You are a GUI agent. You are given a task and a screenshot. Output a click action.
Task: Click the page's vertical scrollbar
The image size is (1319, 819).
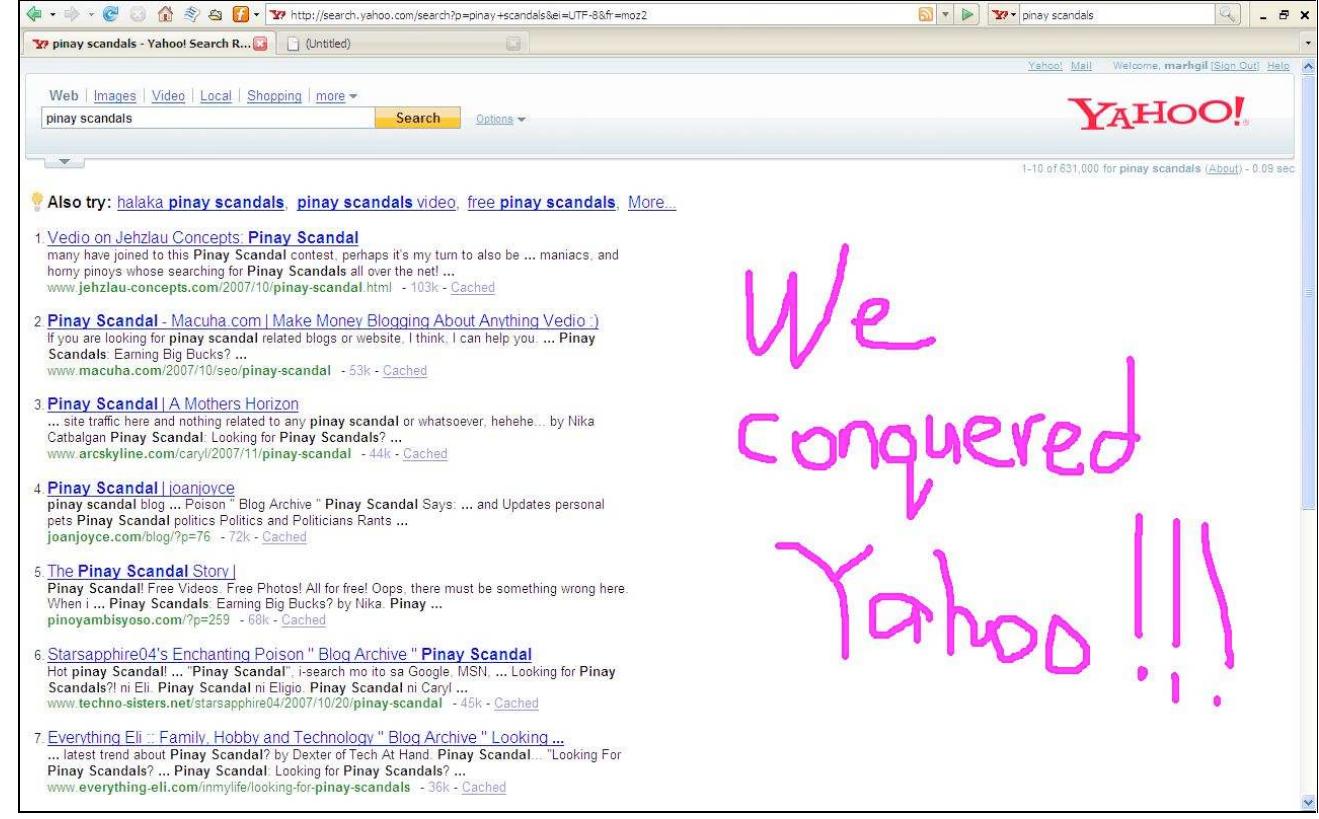1309,400
